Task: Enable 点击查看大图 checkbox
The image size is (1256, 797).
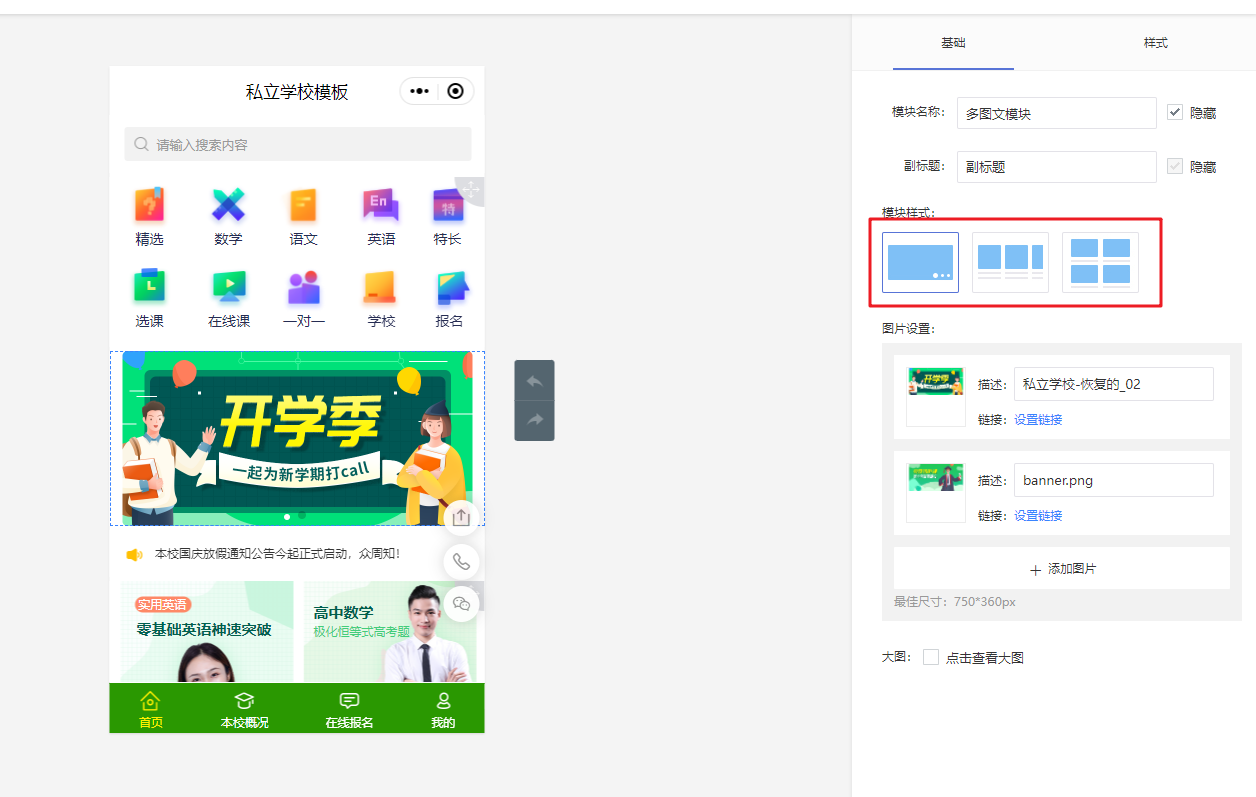Action: [931, 657]
